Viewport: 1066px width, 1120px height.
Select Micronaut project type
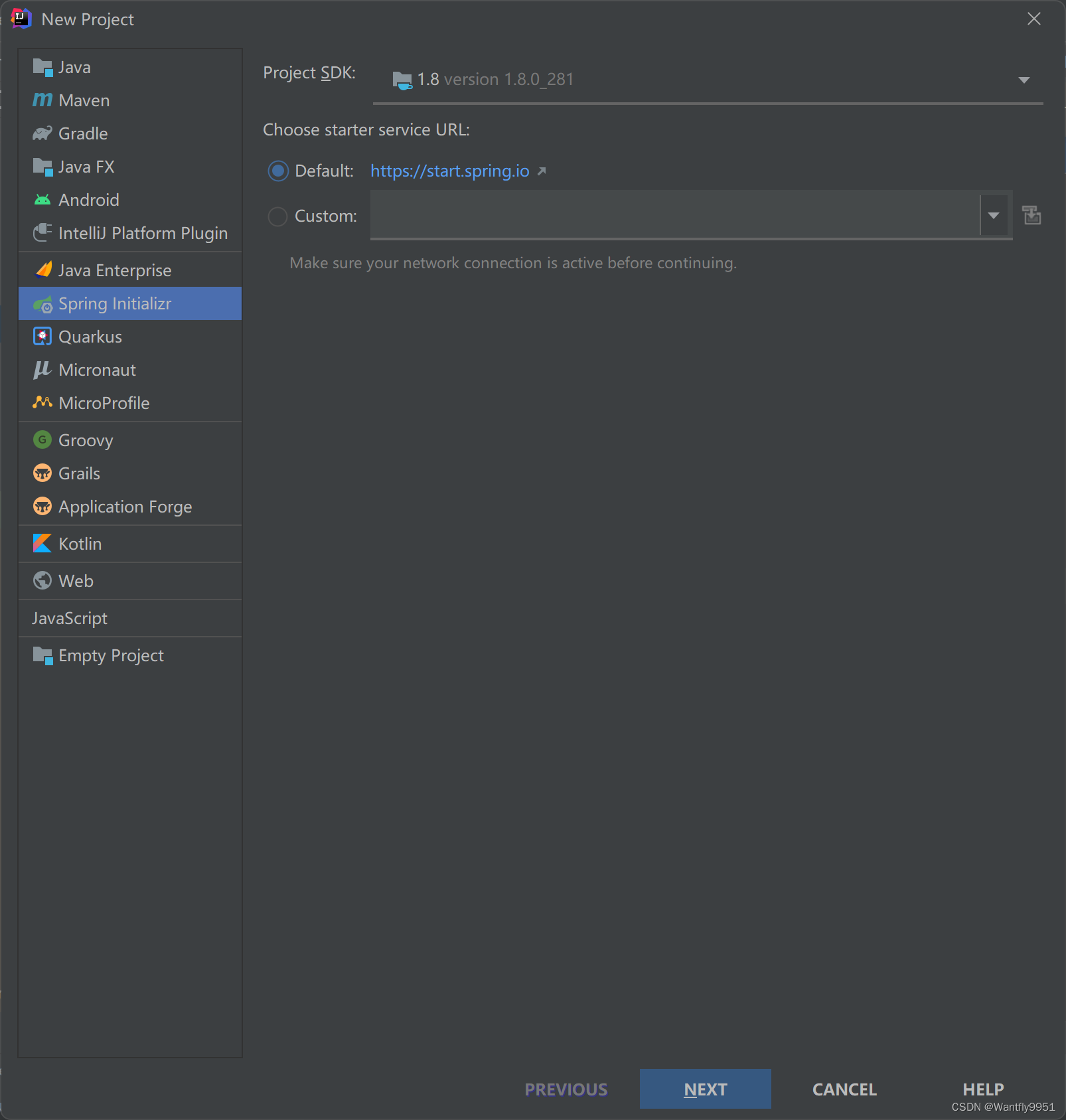[130, 370]
